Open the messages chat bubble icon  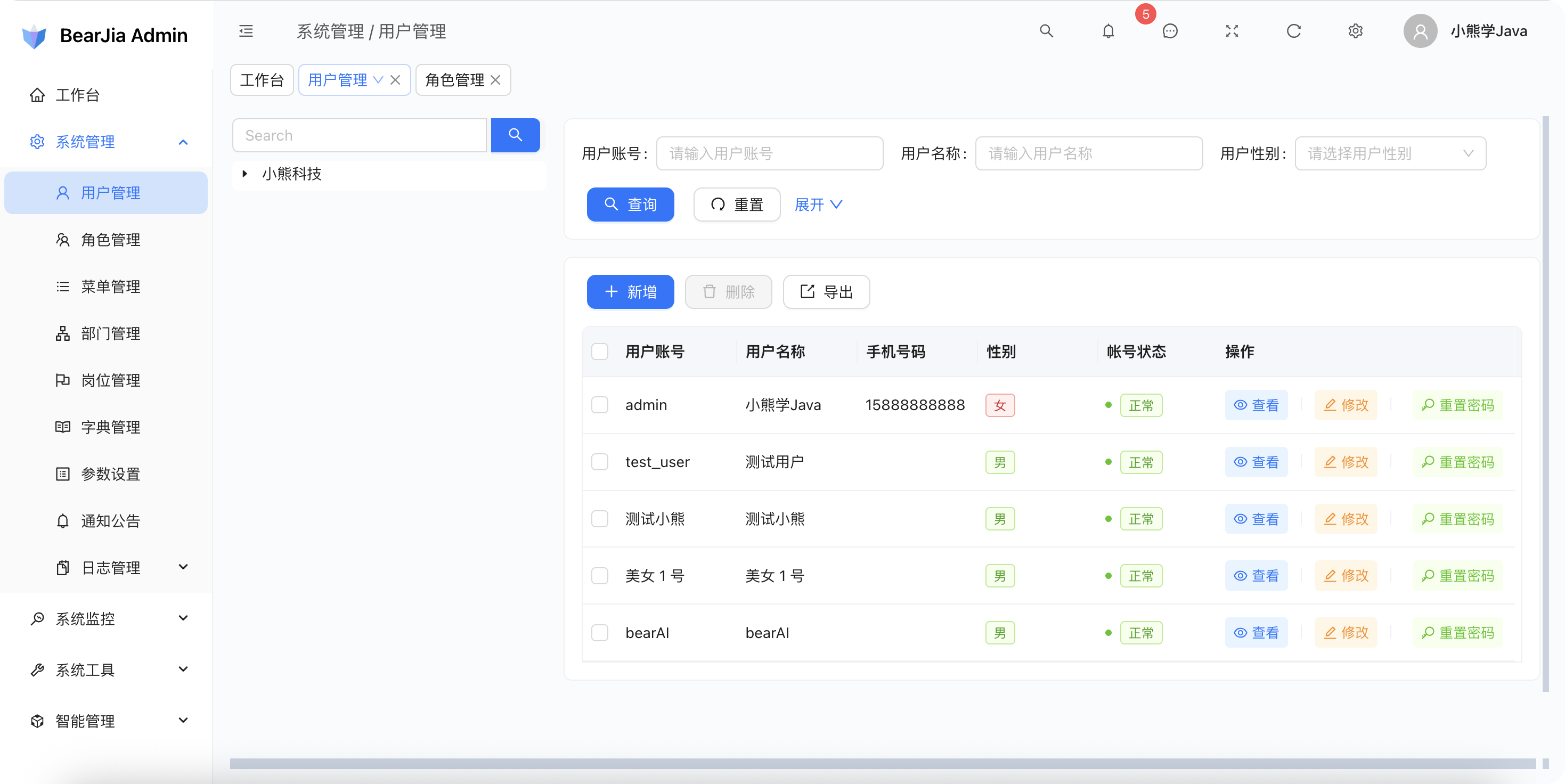tap(1170, 31)
